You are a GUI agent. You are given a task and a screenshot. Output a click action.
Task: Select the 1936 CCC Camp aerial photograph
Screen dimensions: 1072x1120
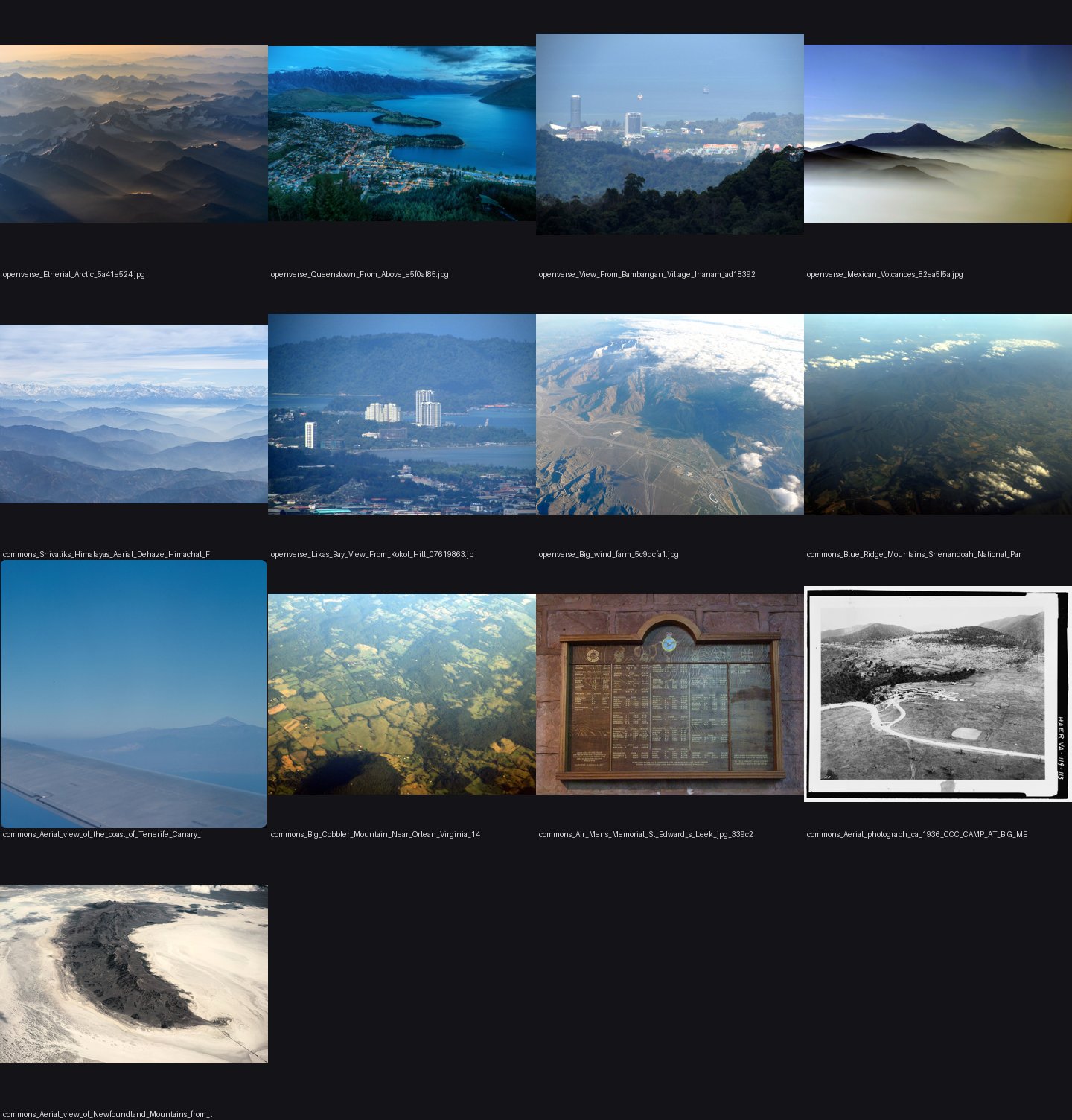click(x=938, y=694)
